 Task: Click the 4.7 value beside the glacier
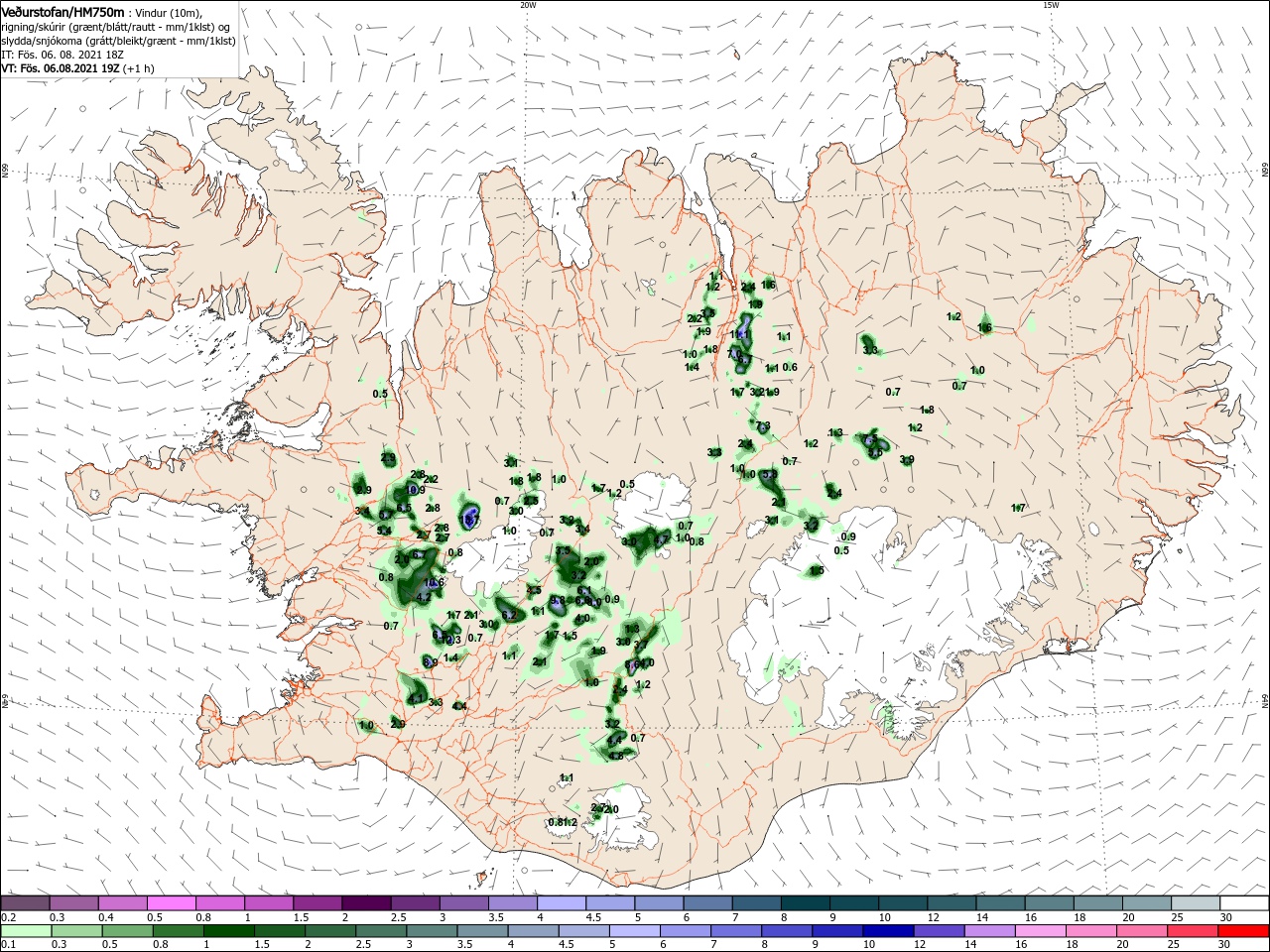661,540
